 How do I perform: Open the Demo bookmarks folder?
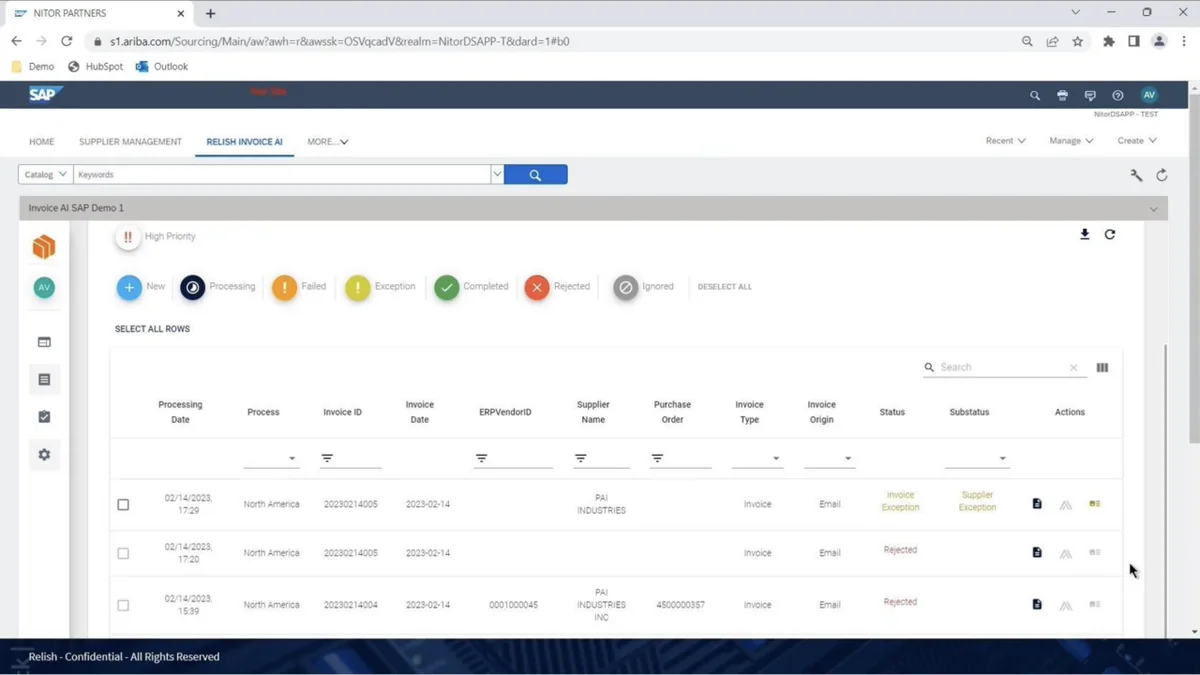[x=33, y=67]
